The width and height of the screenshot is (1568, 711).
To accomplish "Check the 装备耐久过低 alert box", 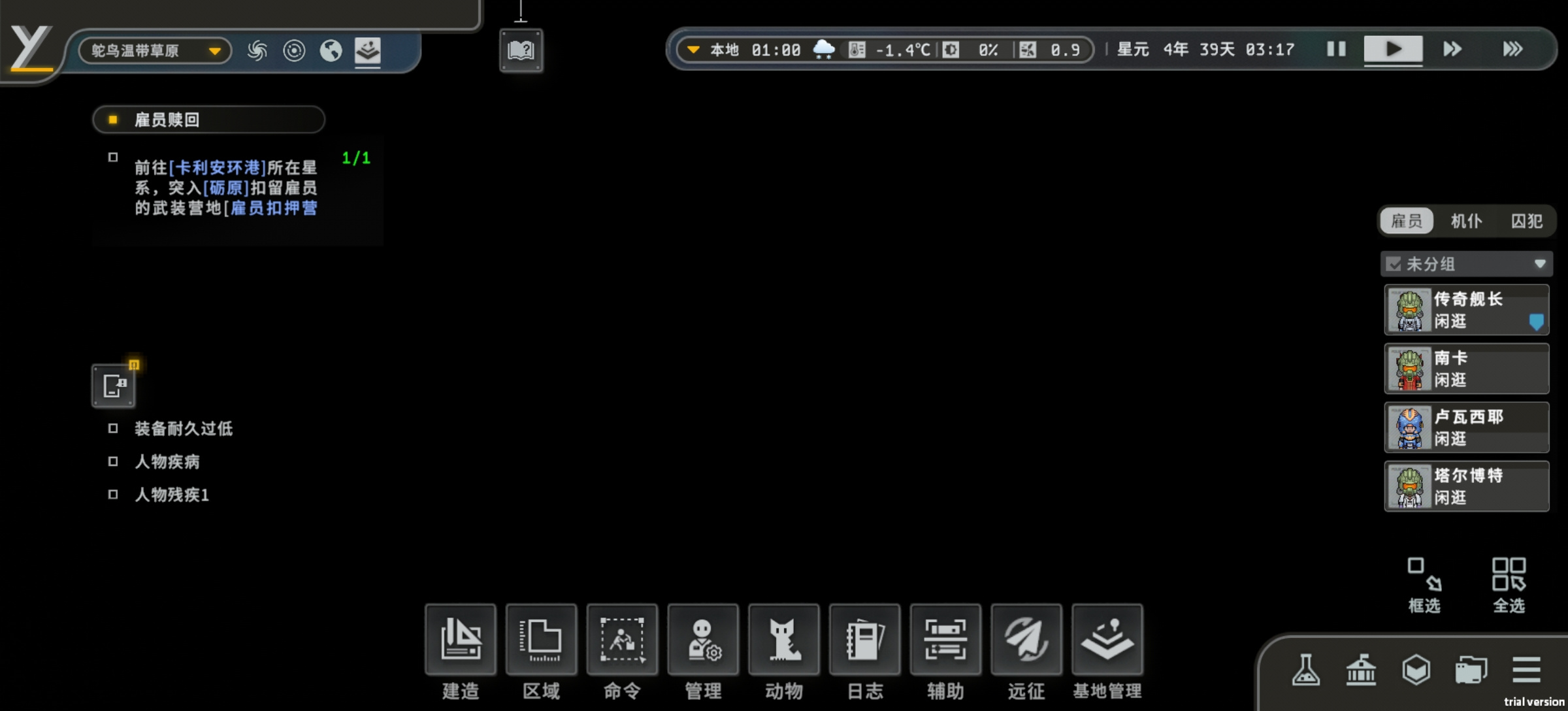I will 113,428.
